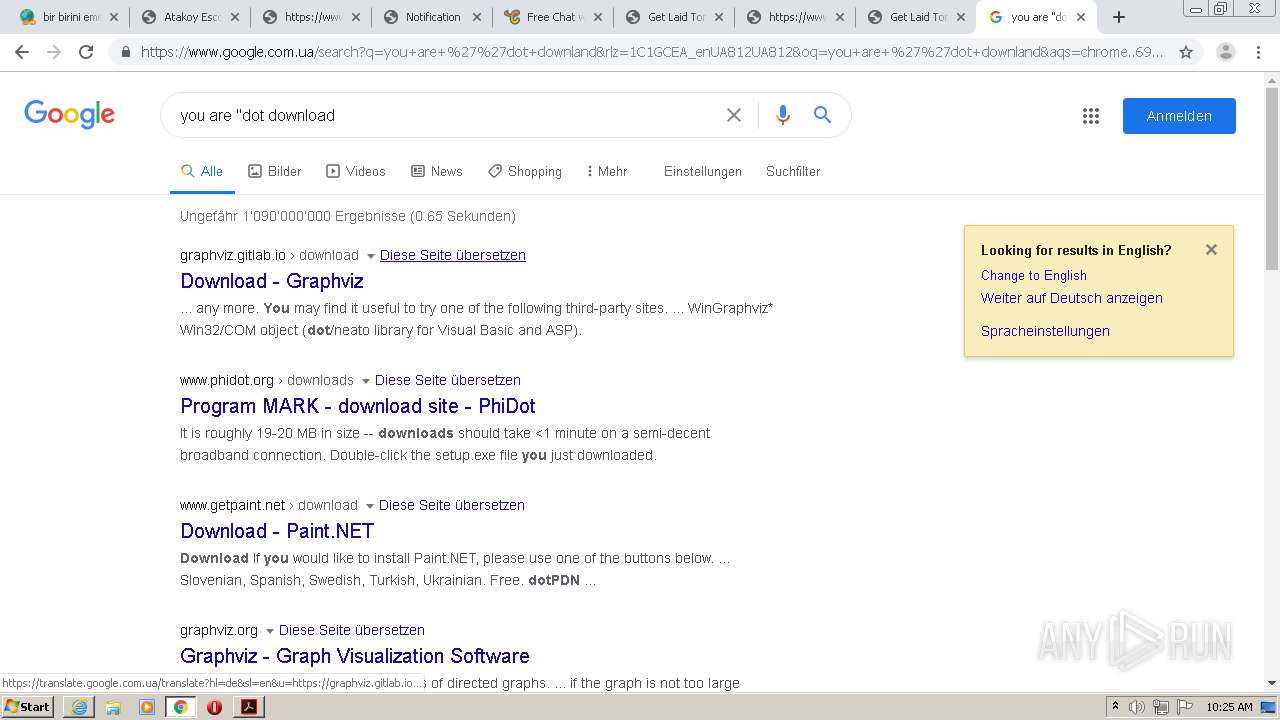1280x720 pixels.
Task: Click the taskbar clock showing 10:25 AM
Action: (1229, 707)
